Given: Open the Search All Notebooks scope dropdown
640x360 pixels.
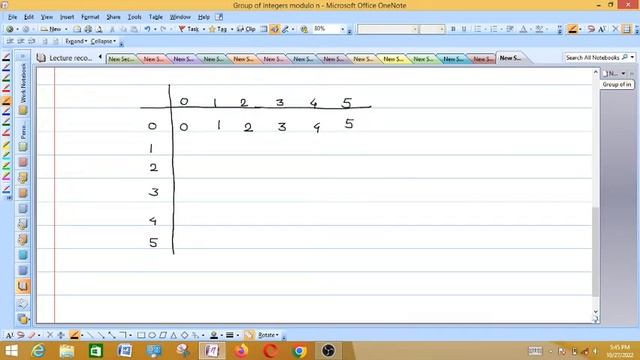Looking at the screenshot, I should [632, 58].
